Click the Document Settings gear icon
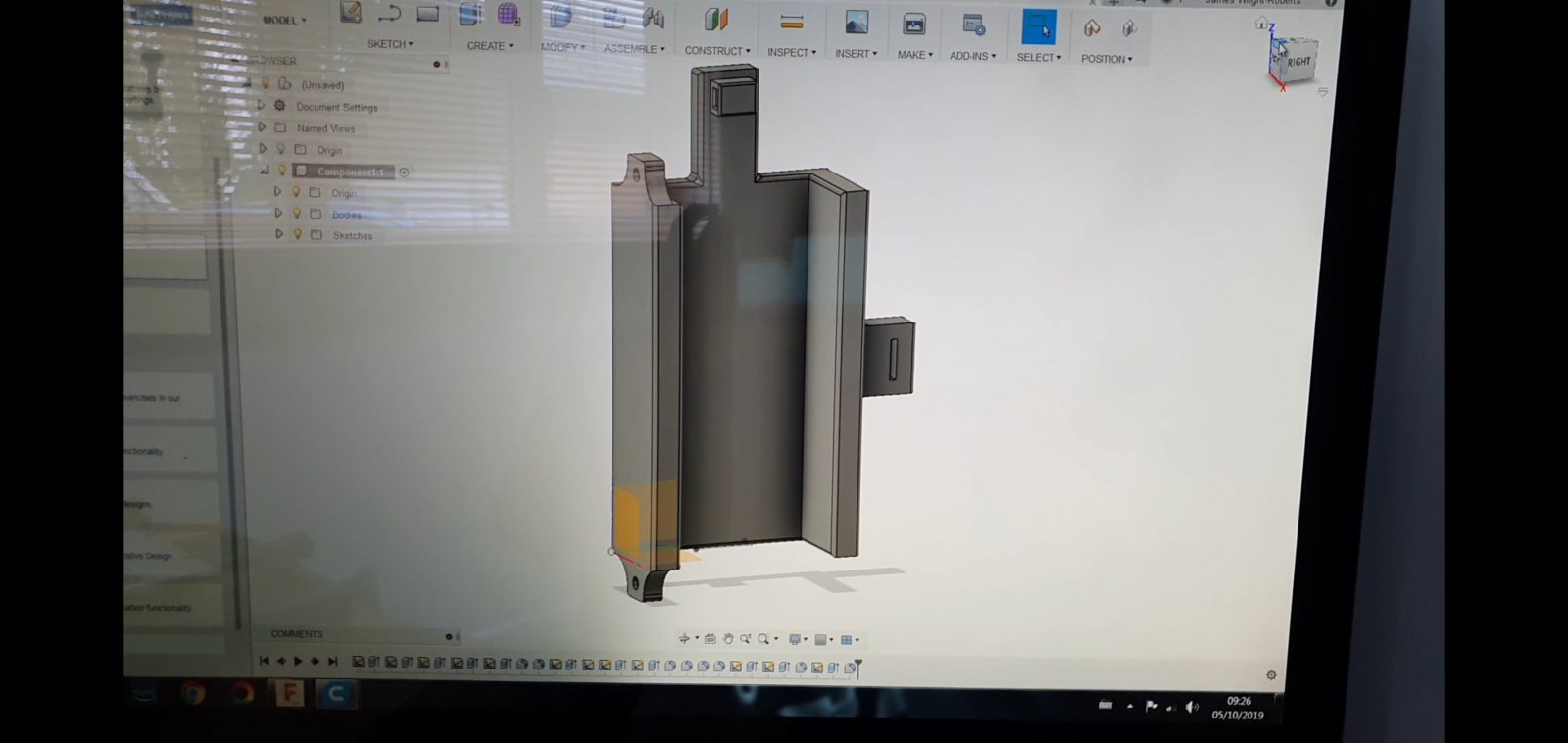 280,106
